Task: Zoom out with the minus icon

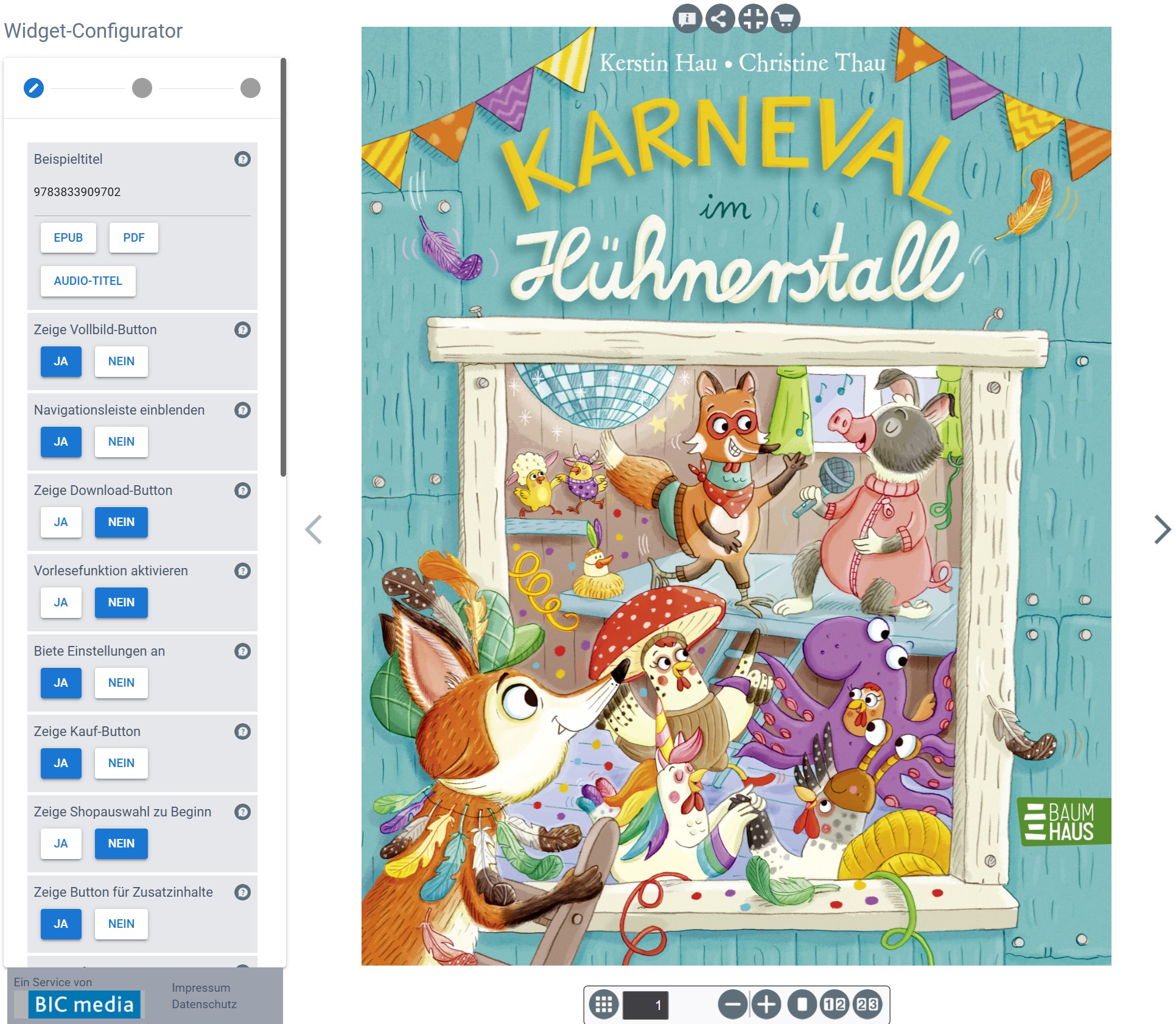Action: tap(733, 1005)
